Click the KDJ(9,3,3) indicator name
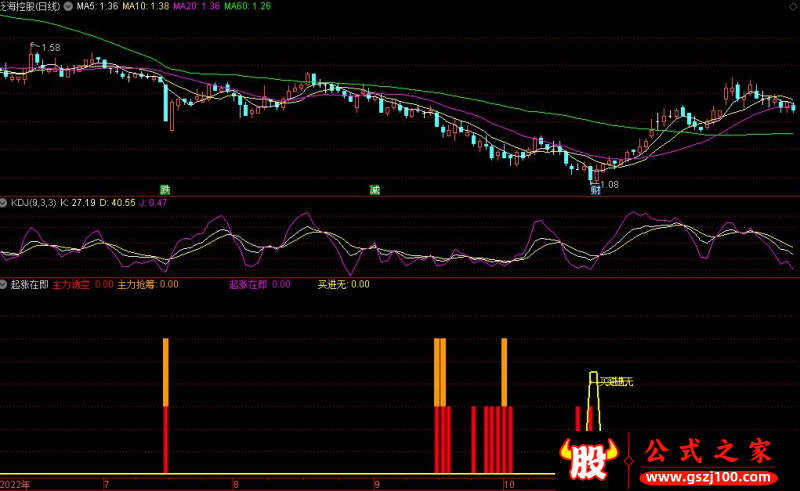Image resolution: width=800 pixels, height=491 pixels. click(x=34, y=203)
